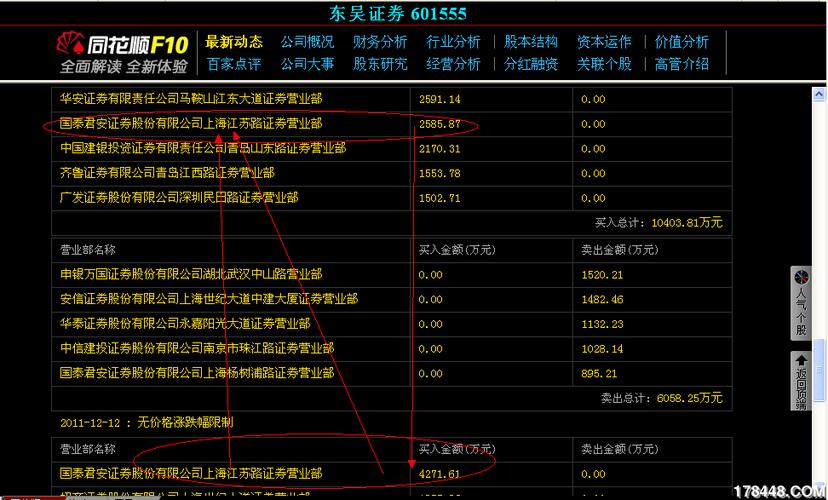Screen dimensions: 828x500
Task: Click the buy amount 4271.61
Action: click(x=439, y=474)
